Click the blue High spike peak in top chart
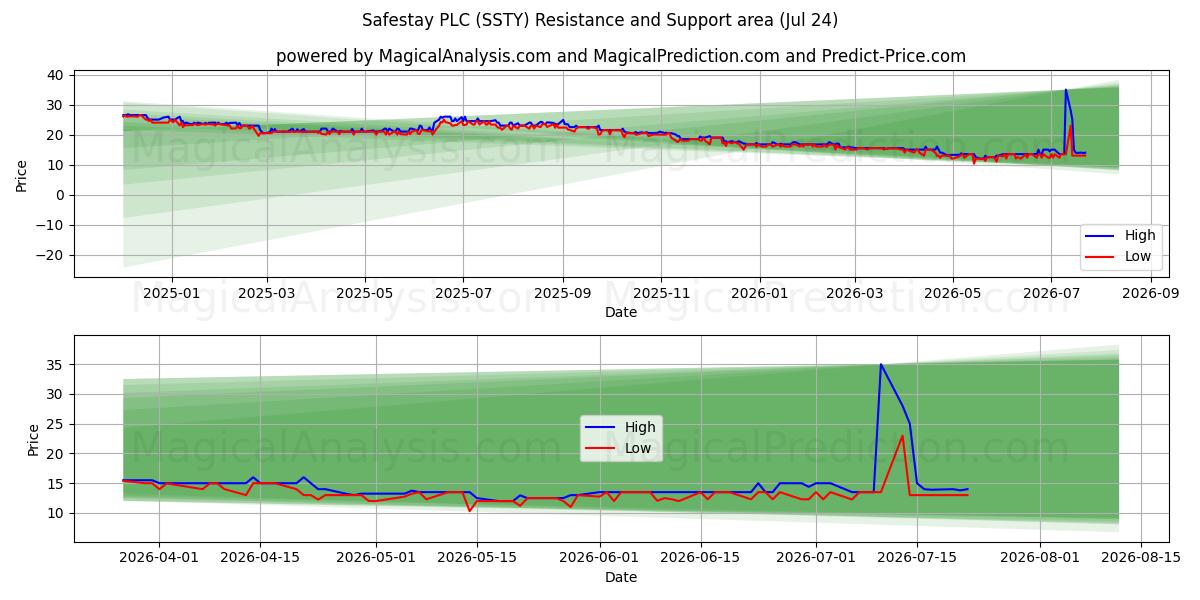This screenshot has width=1200, height=600. pyautogui.click(x=1065, y=90)
